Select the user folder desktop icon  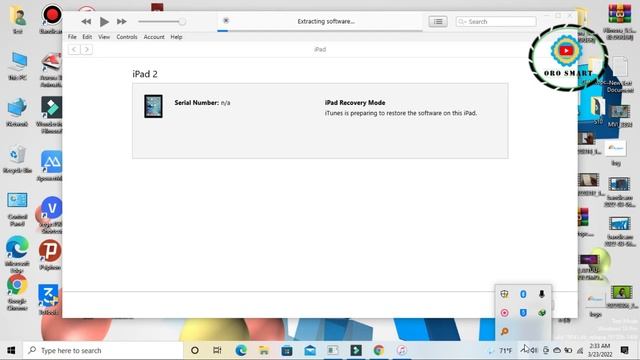(x=18, y=19)
